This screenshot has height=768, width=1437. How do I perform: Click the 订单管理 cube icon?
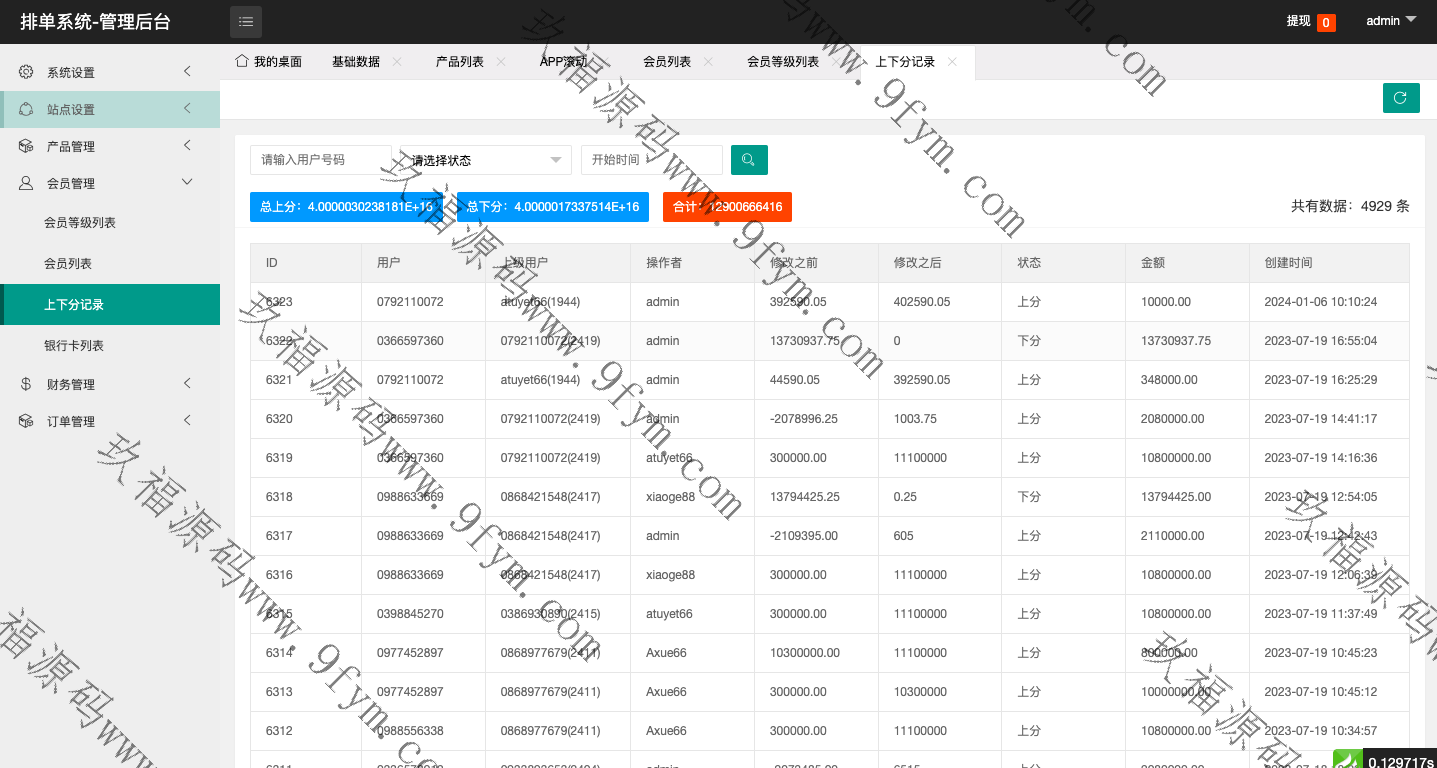pos(26,421)
